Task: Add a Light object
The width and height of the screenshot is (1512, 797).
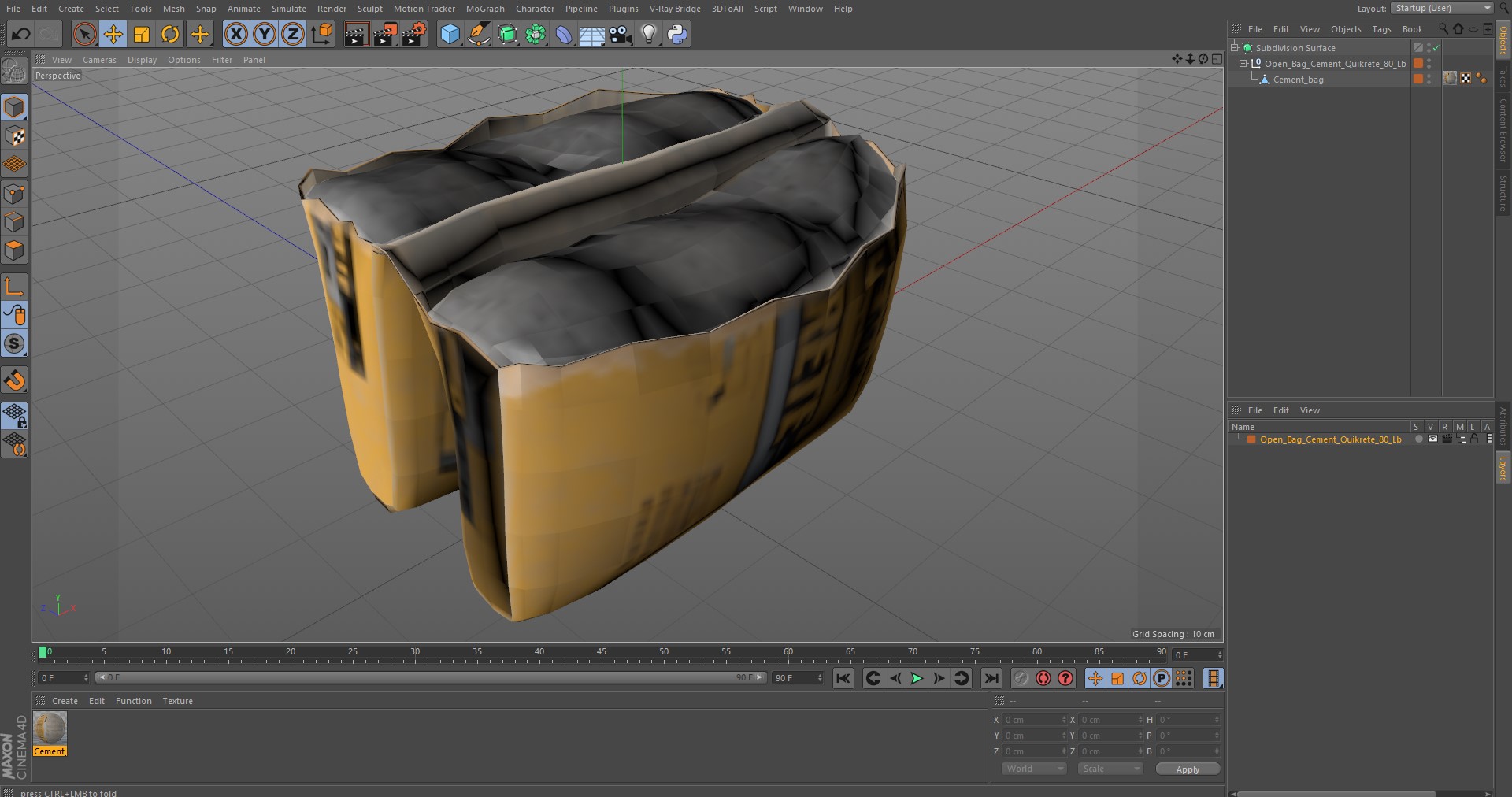Action: click(x=649, y=34)
